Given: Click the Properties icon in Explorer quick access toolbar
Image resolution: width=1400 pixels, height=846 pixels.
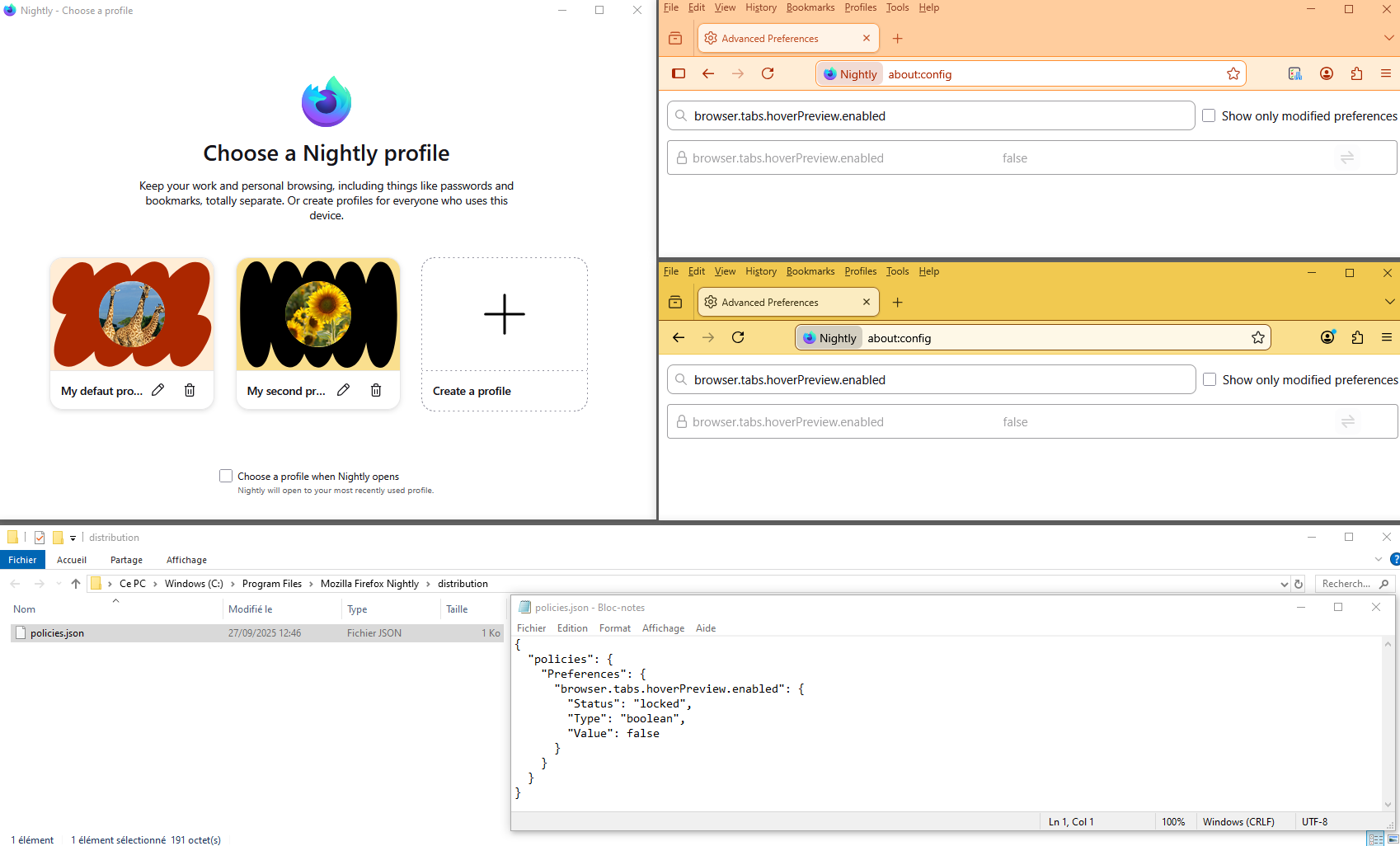Looking at the screenshot, I should click(x=40, y=538).
